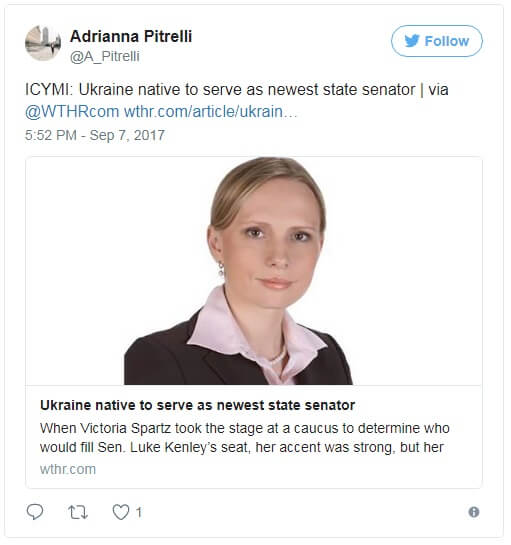Click the link preview card body
Viewport: 511px width, 545px height.
click(x=254, y=322)
